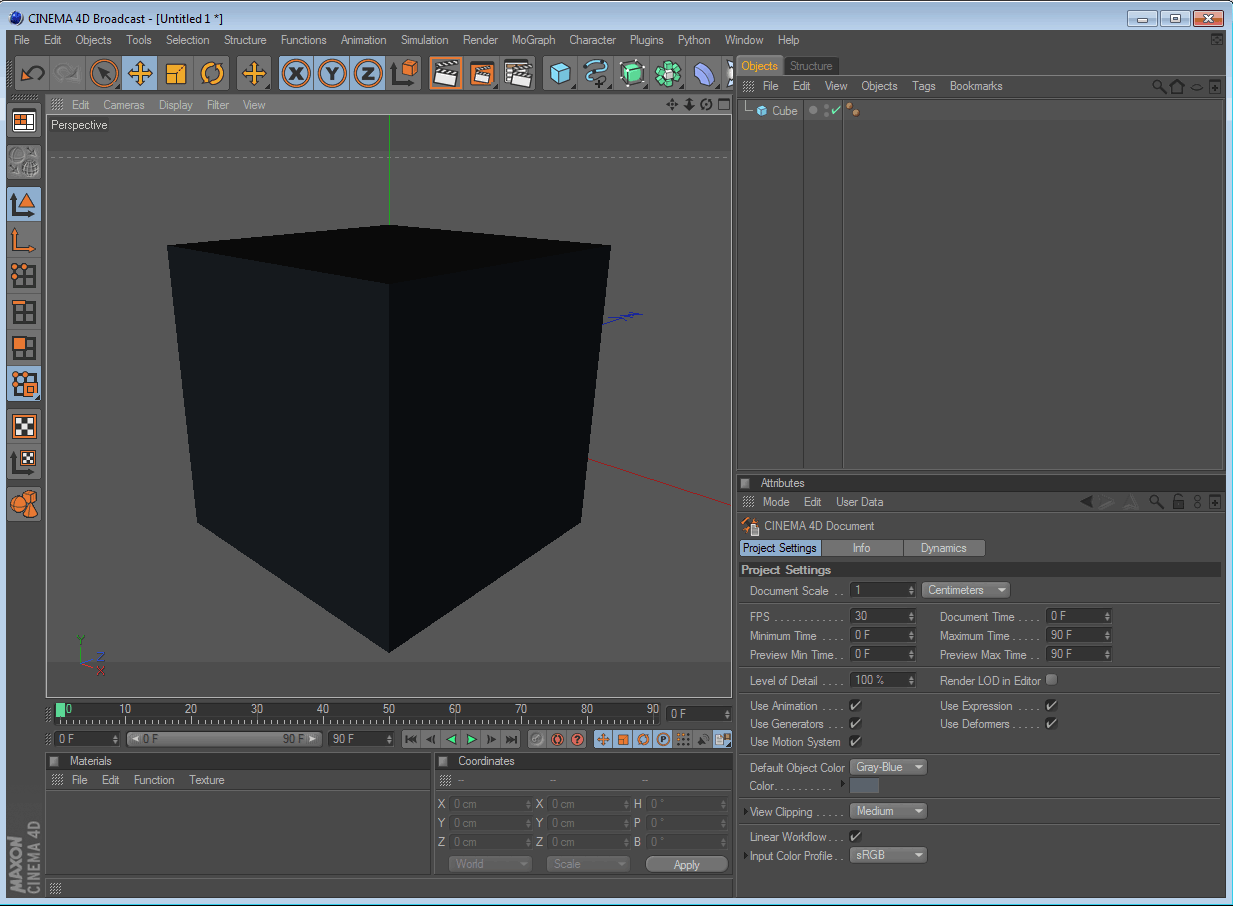This screenshot has height=906, width=1233.
Task: Render the active view
Action: tap(446, 73)
